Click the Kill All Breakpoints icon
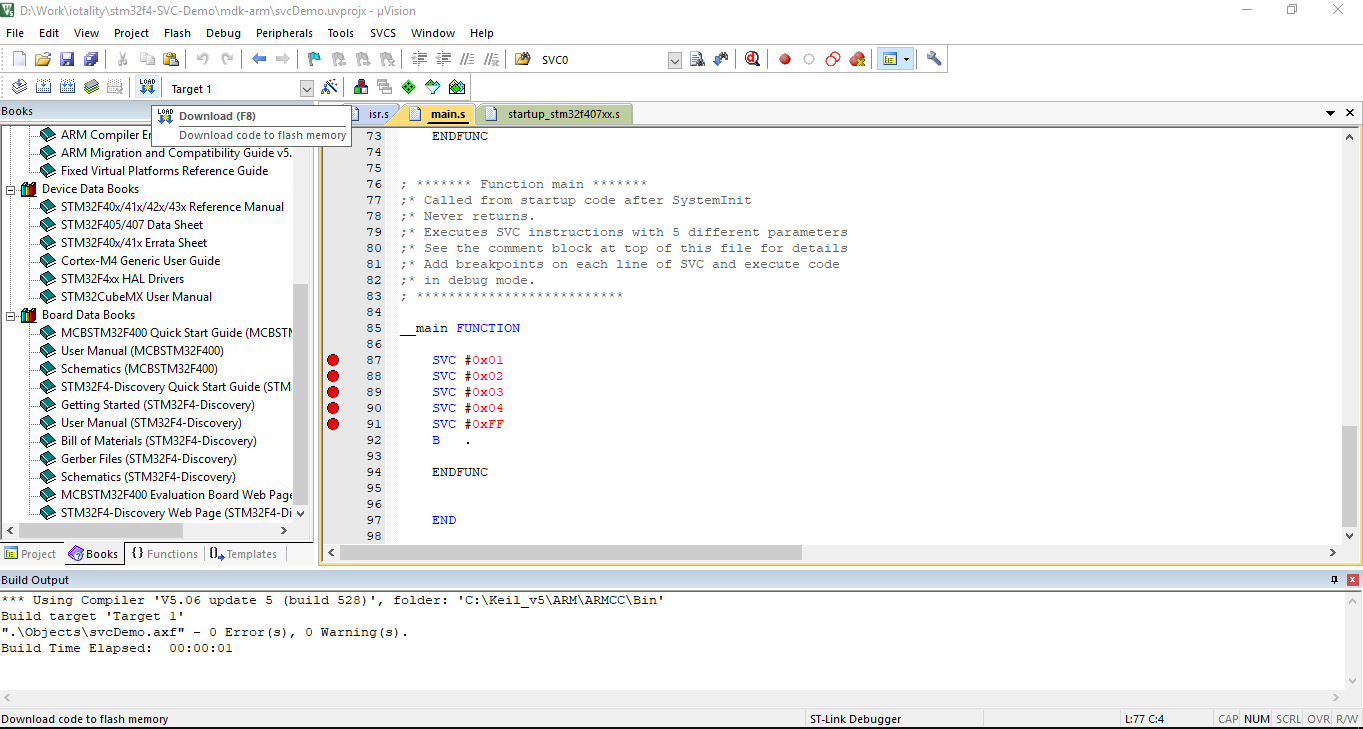Image resolution: width=1363 pixels, height=729 pixels. (857, 60)
